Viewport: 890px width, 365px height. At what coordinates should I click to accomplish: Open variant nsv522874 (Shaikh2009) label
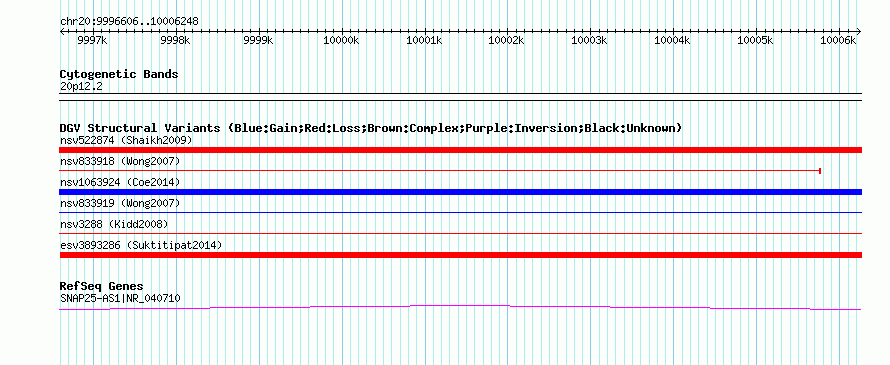point(126,140)
